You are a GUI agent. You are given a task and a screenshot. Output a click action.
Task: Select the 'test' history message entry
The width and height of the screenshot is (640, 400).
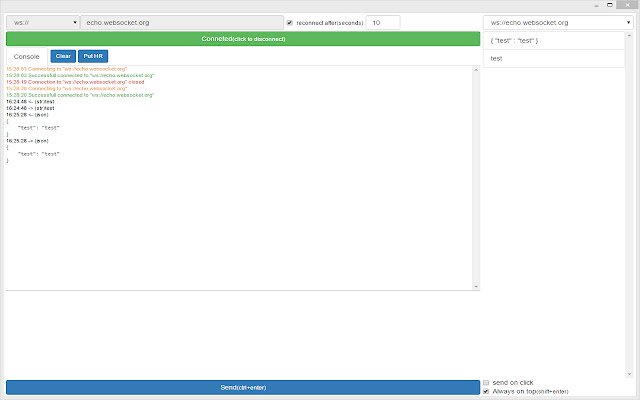[554, 58]
